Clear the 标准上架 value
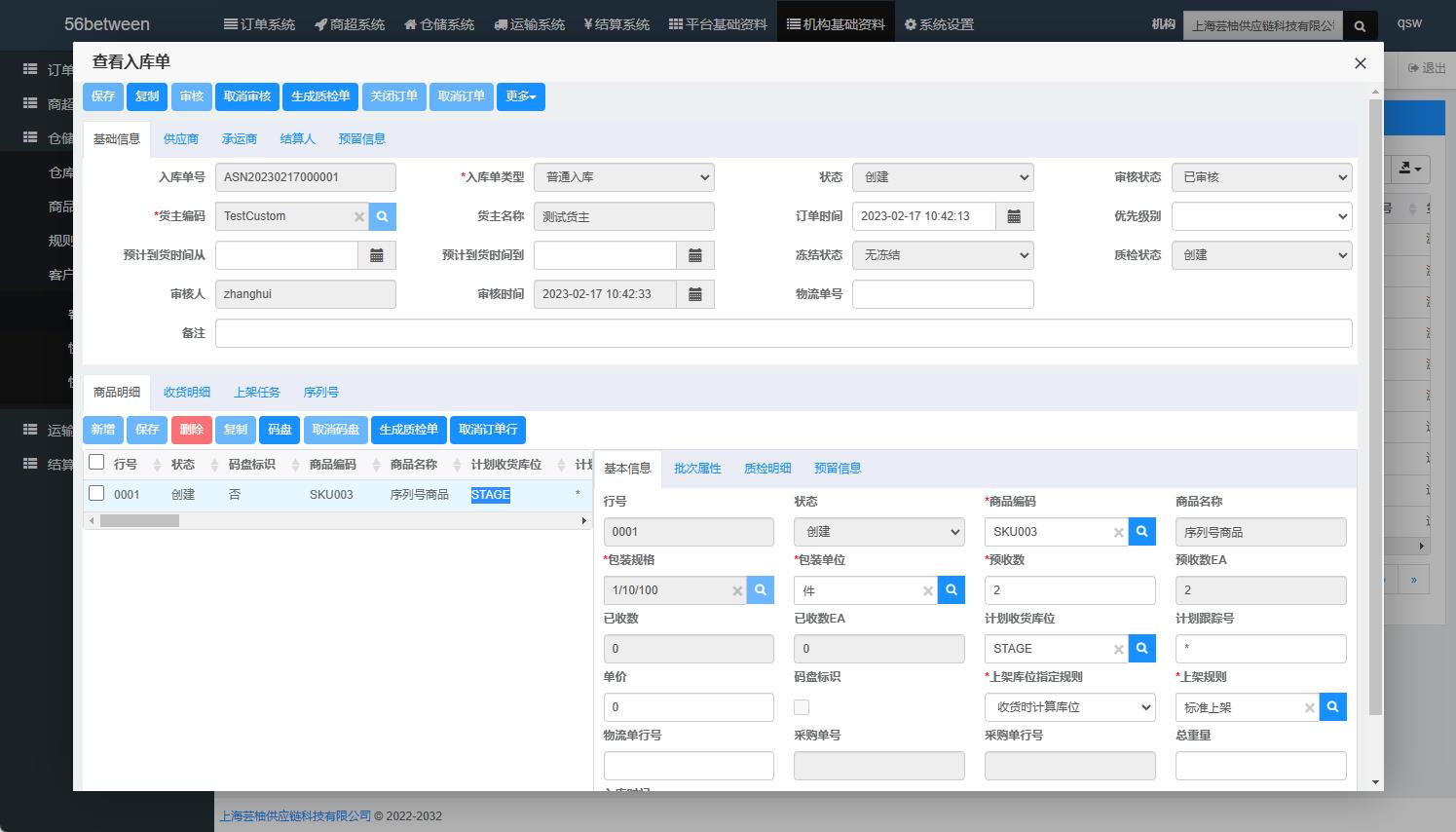The image size is (1456, 832). 1310,708
